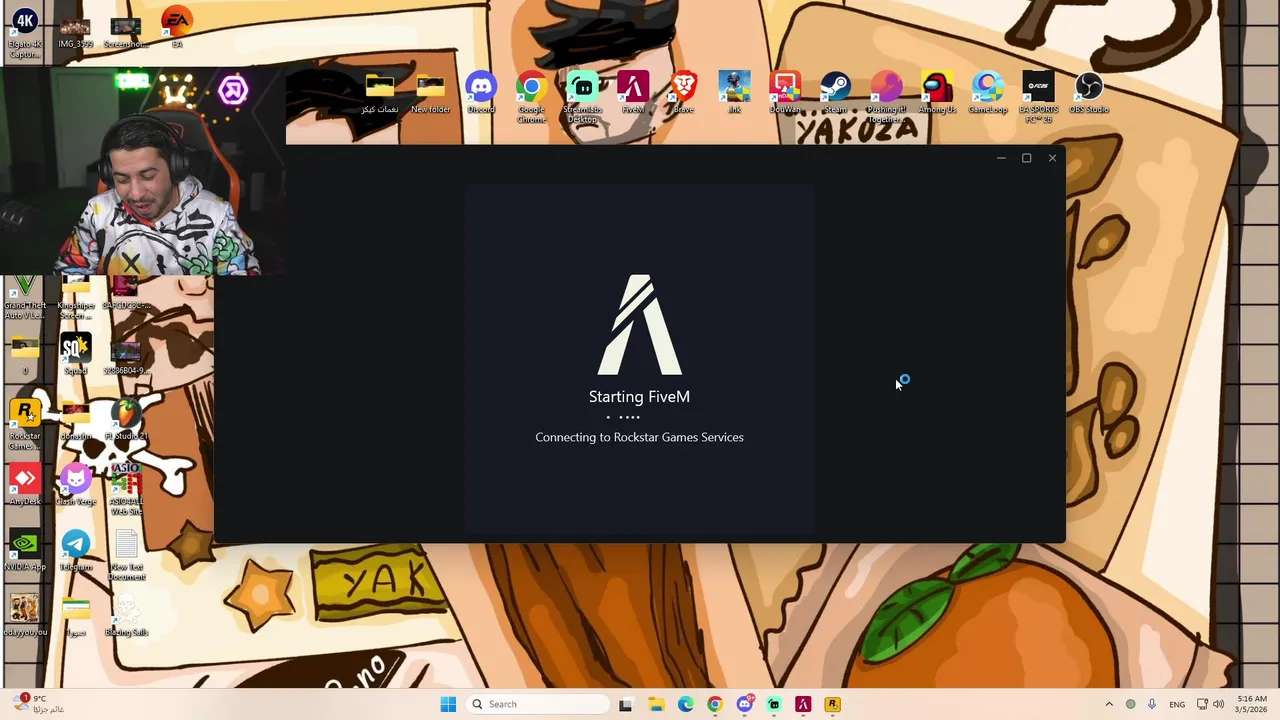This screenshot has width=1280, height=720.
Task: Close the FiveM launcher window
Action: point(1052,158)
